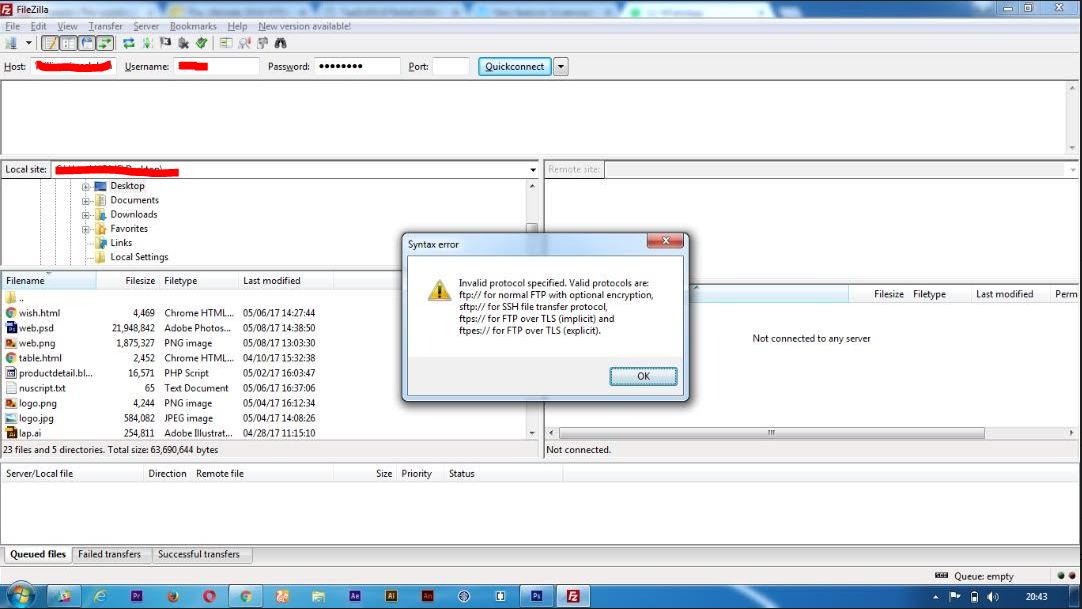
Task: Focus the Port input field
Action: click(451, 66)
